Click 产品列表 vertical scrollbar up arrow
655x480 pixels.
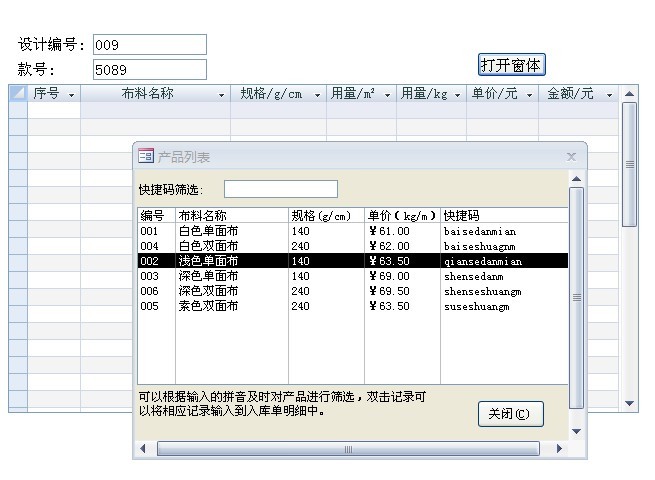click(x=576, y=179)
